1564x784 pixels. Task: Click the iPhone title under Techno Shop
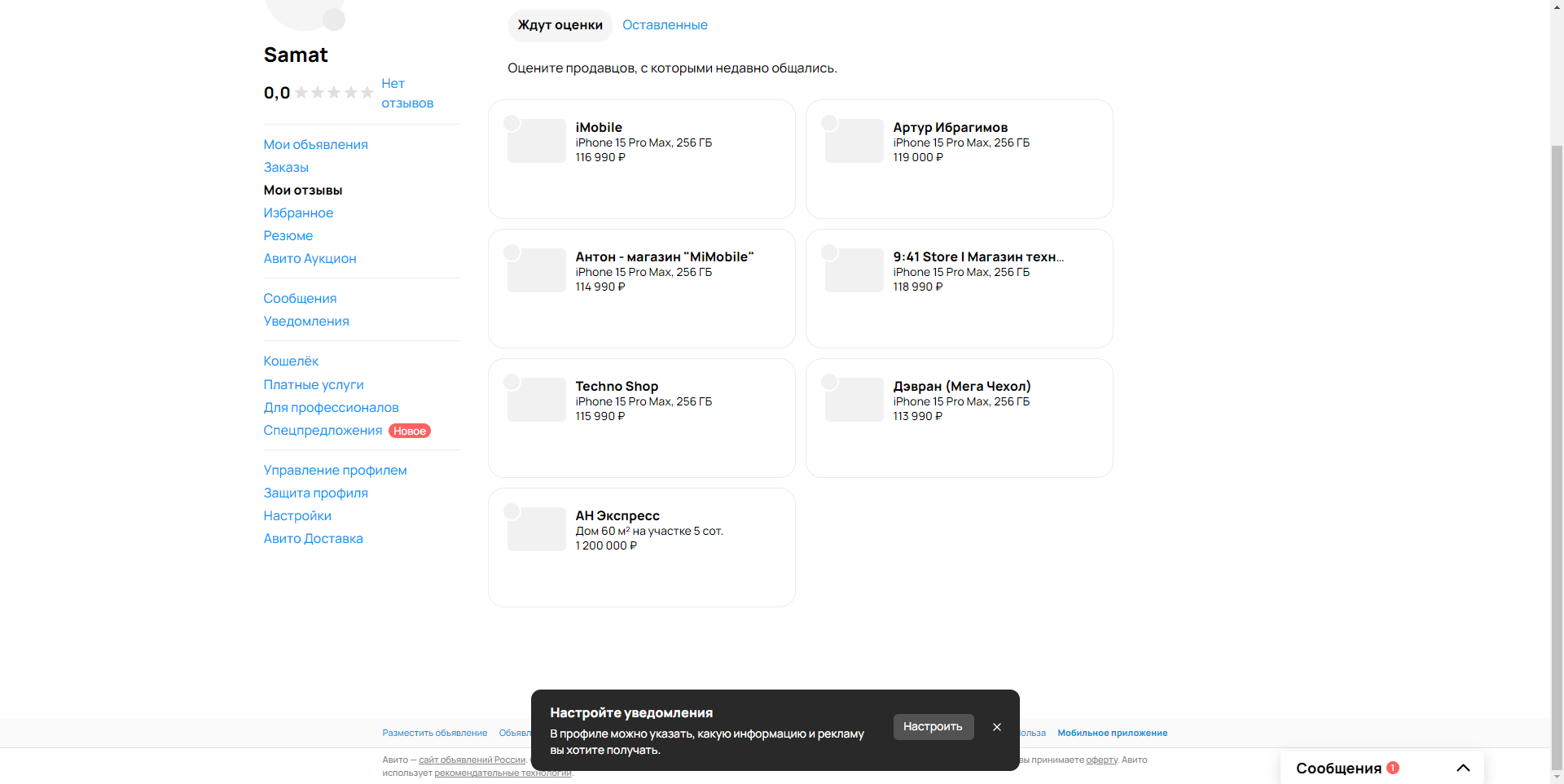[644, 401]
